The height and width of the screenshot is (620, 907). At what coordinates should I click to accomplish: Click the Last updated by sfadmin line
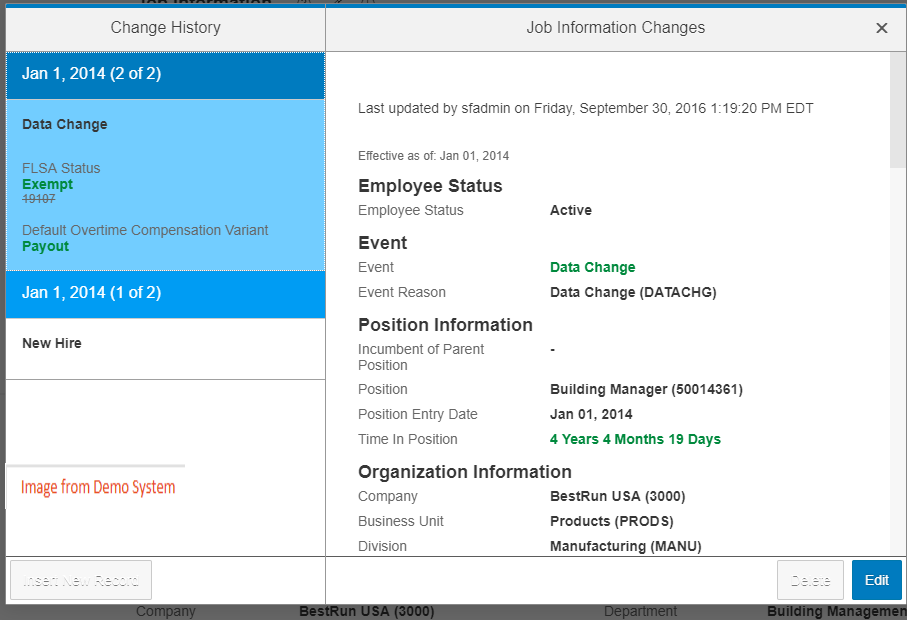[585, 109]
